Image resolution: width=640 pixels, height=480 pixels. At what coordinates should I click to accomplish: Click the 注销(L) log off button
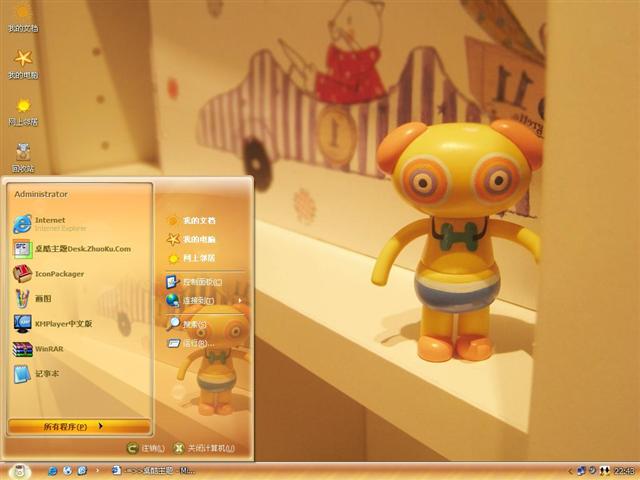[145, 448]
